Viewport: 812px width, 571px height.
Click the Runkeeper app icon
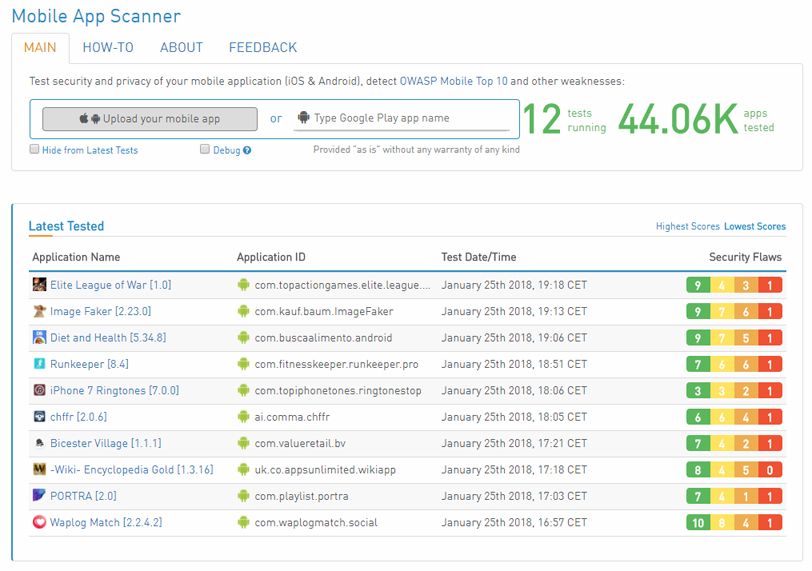[40, 364]
